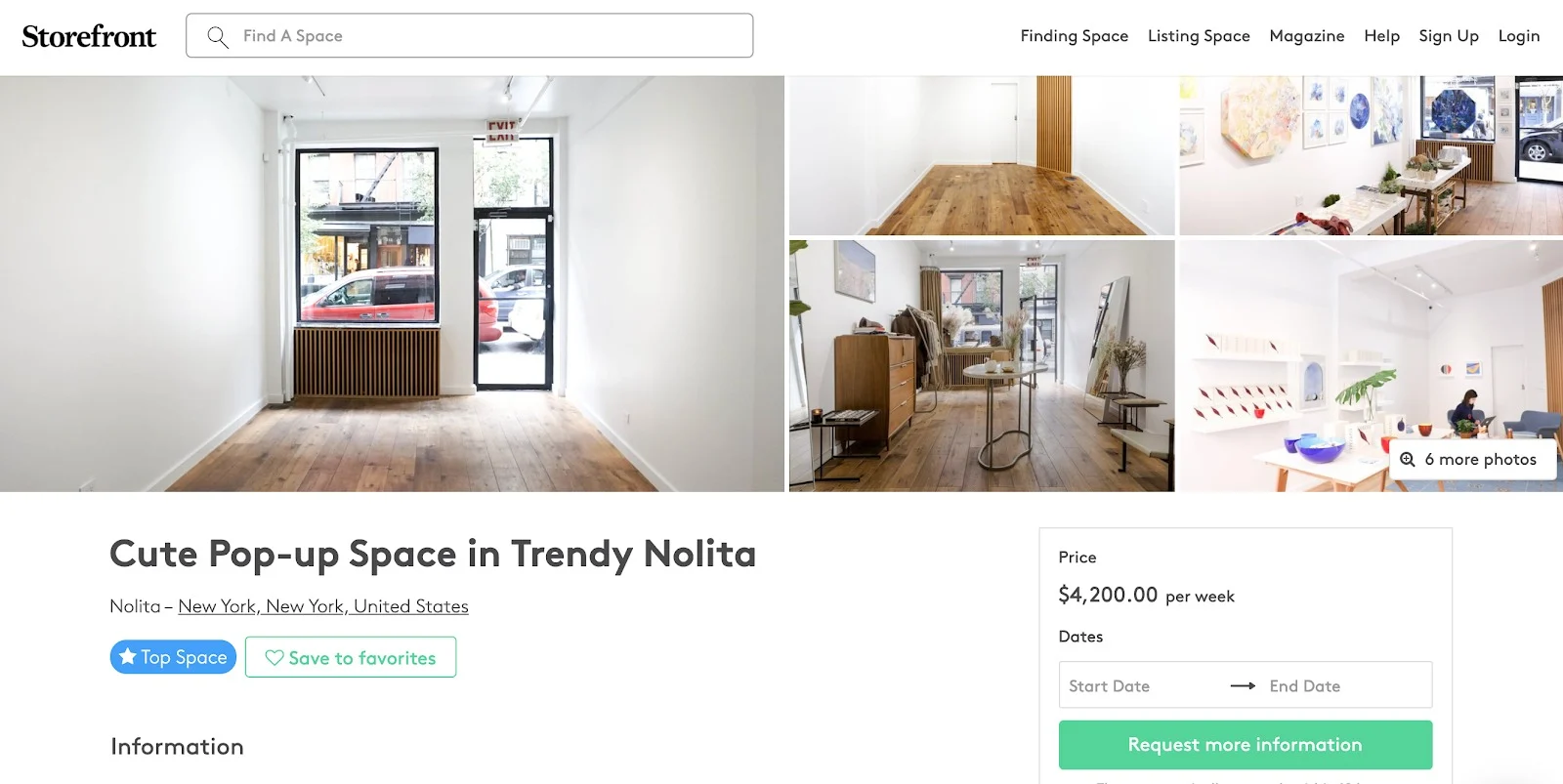
Task: Save this space to favorites
Action: click(x=351, y=657)
